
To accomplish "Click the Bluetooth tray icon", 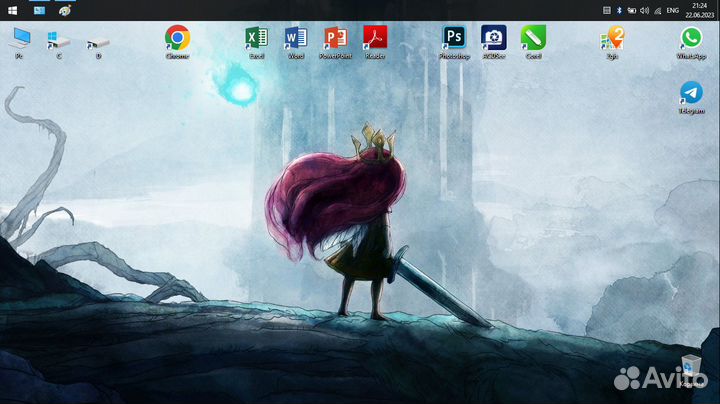I will click(x=619, y=10).
